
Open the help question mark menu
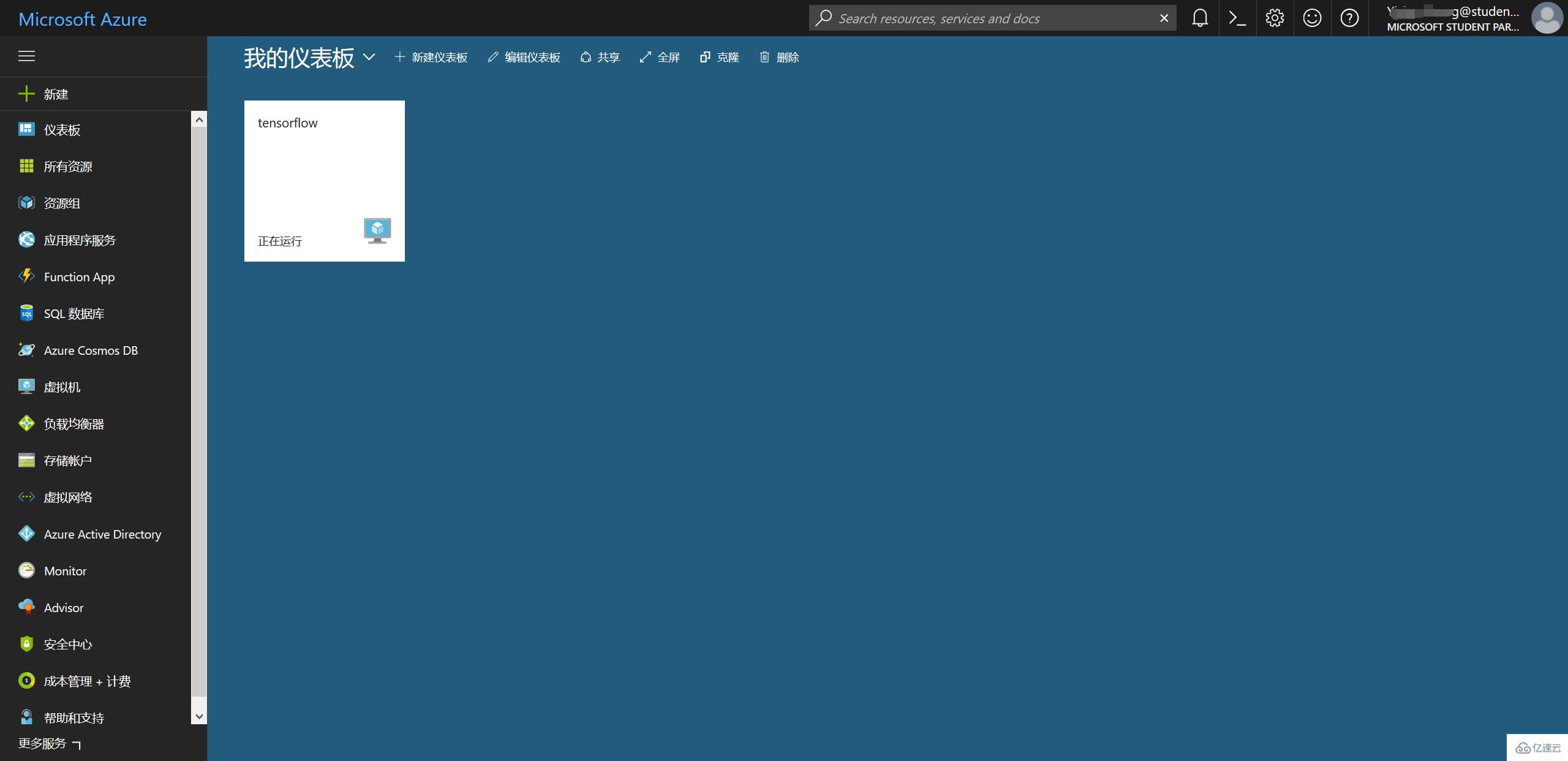tap(1349, 18)
